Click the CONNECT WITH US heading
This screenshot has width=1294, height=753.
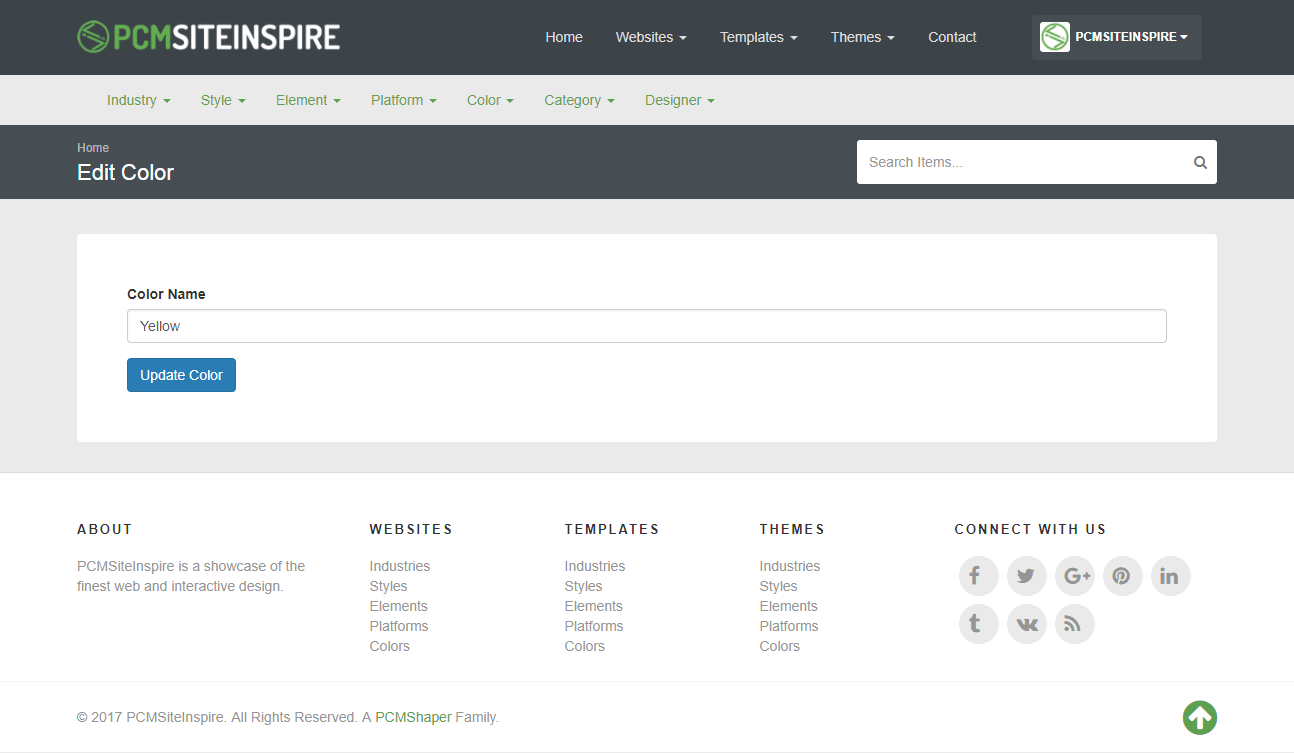[1030, 529]
